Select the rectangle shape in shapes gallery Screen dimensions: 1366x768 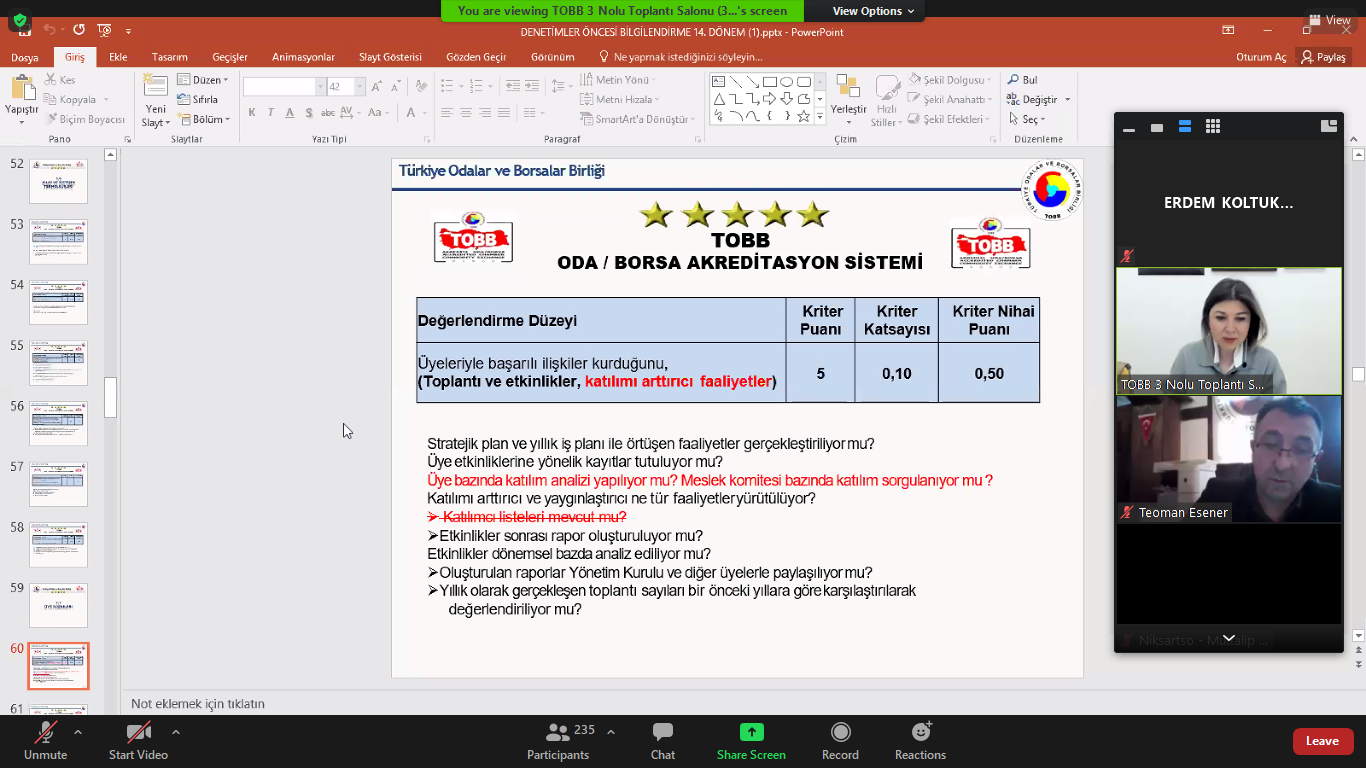[x=769, y=82]
